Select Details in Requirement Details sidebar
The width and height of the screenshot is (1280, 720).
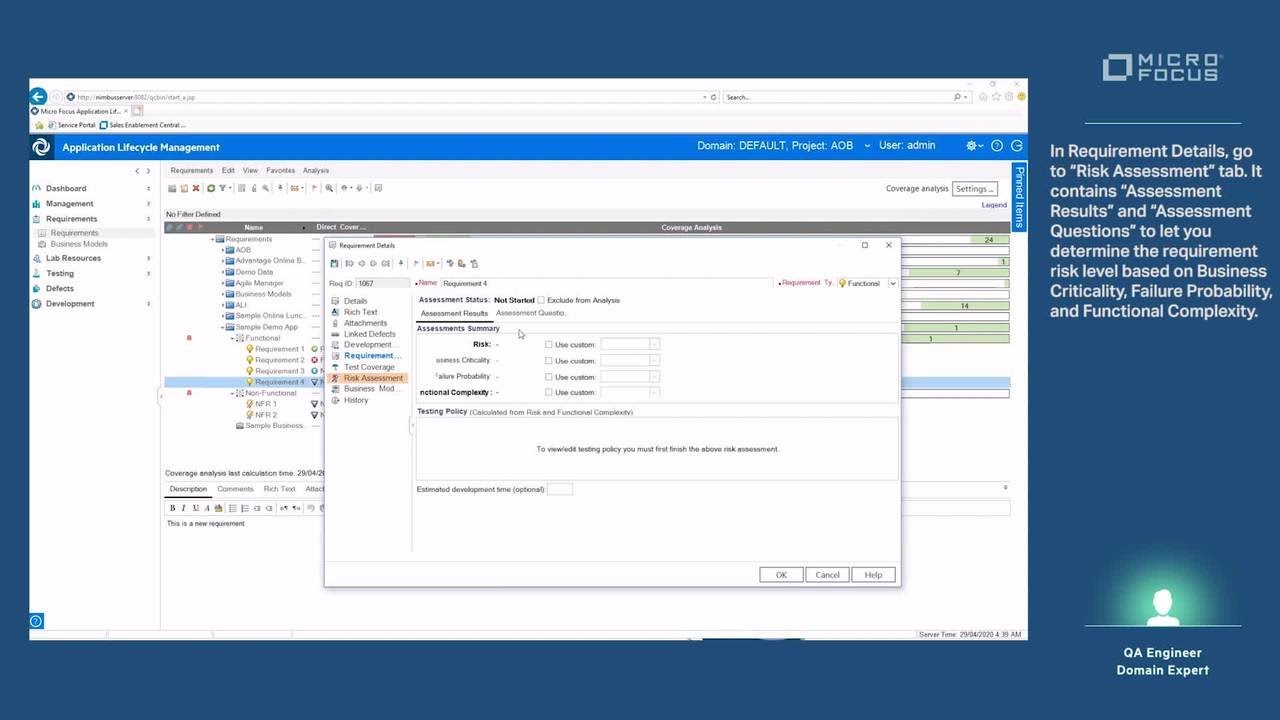355,301
